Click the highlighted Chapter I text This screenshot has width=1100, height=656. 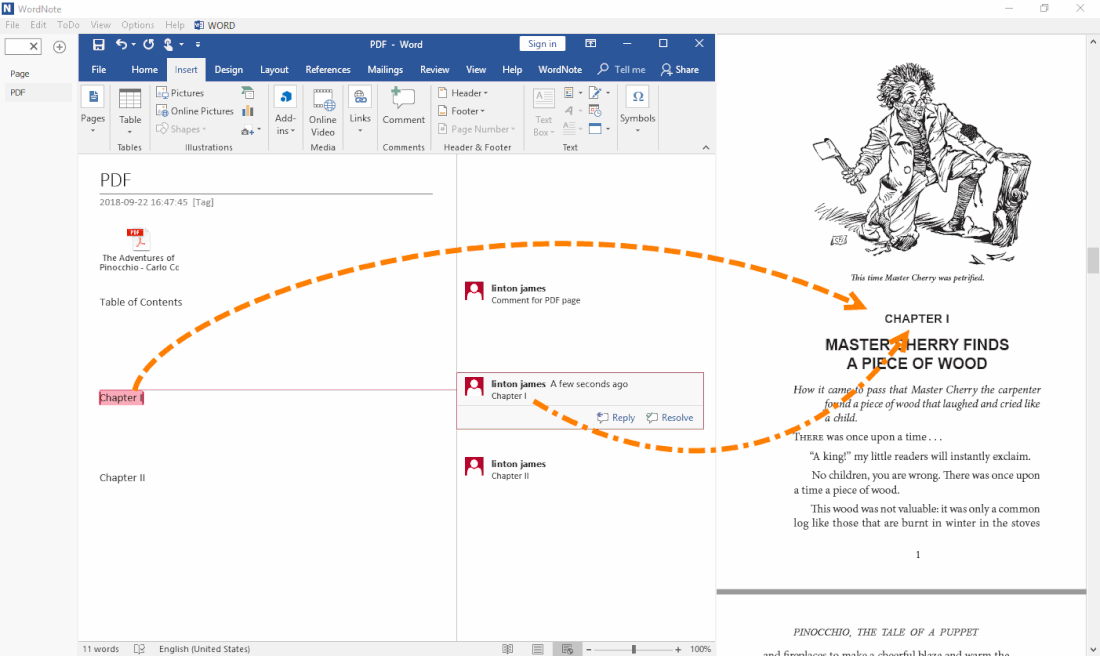121,398
